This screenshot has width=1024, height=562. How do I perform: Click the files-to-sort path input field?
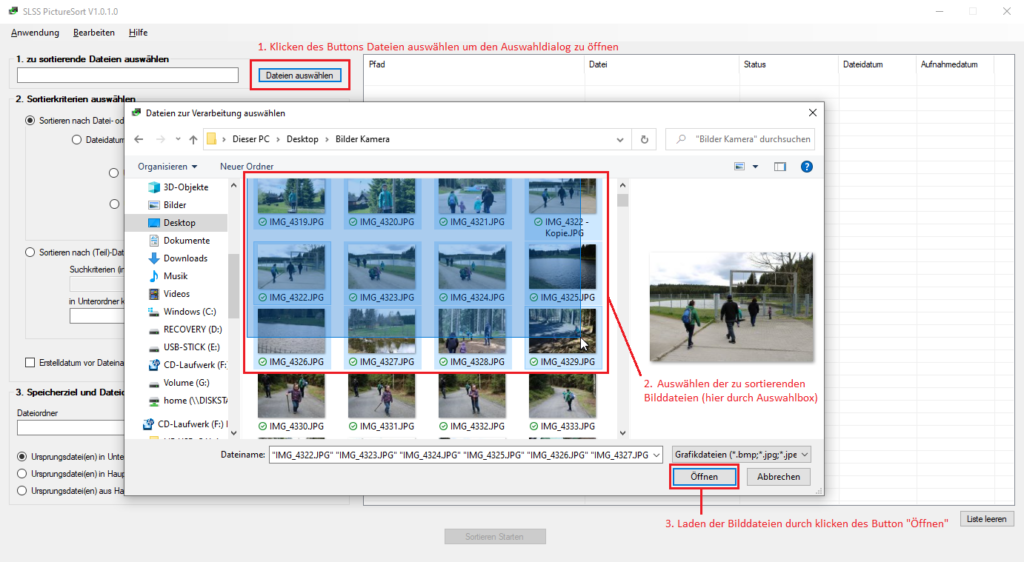point(128,75)
